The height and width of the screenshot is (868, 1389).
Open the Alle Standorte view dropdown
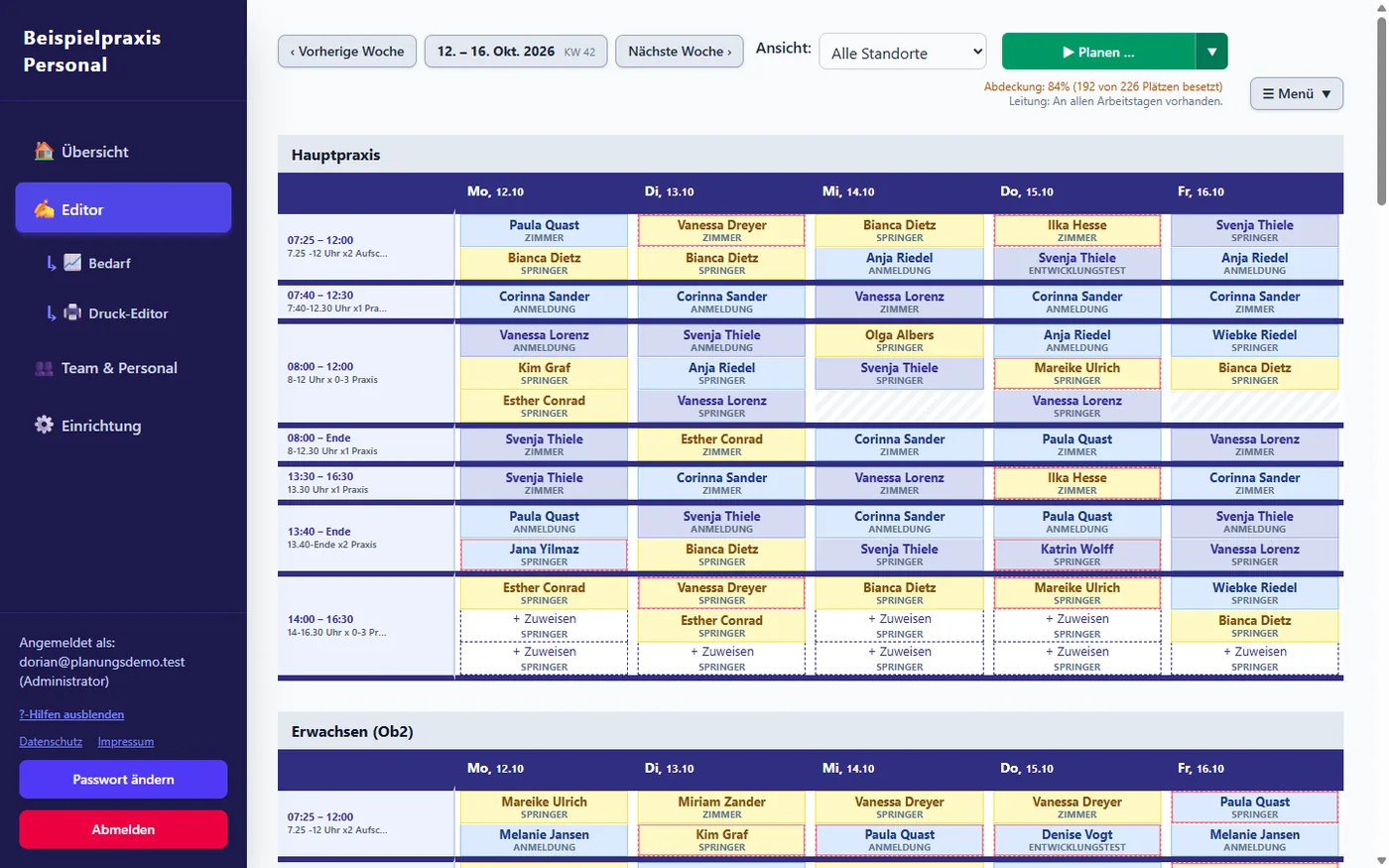coord(903,53)
